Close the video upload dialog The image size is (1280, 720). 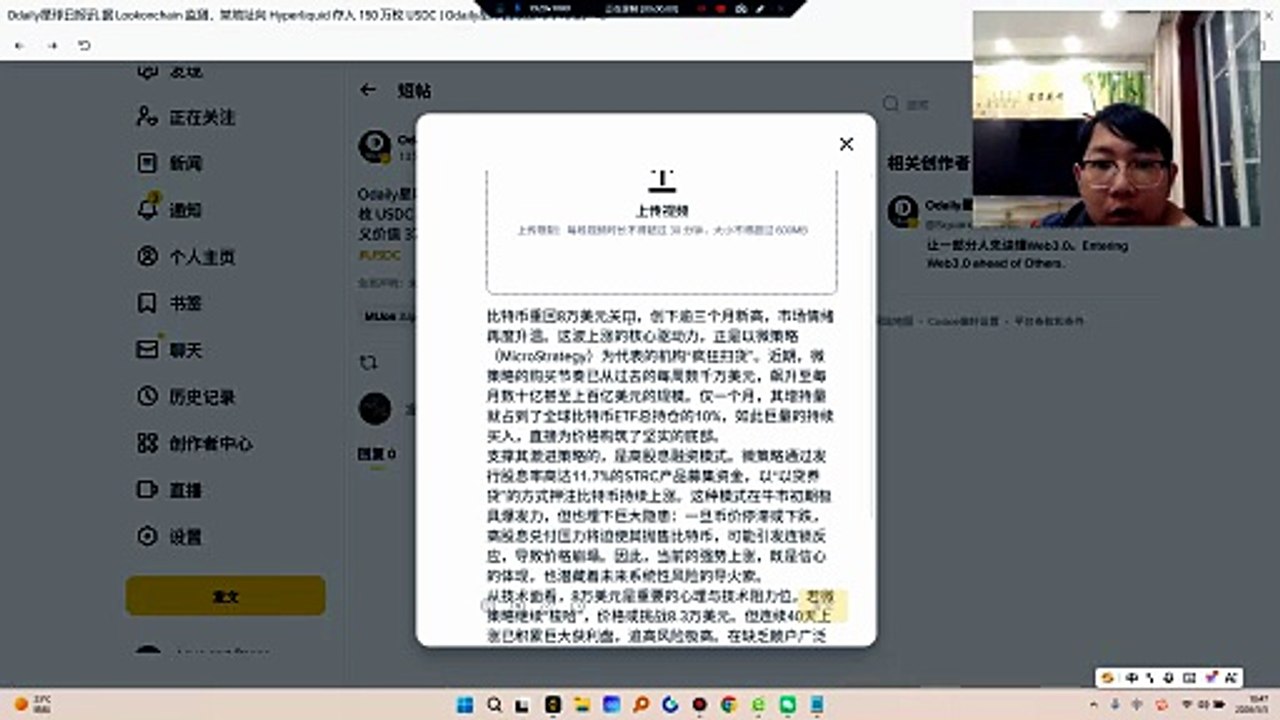846,144
